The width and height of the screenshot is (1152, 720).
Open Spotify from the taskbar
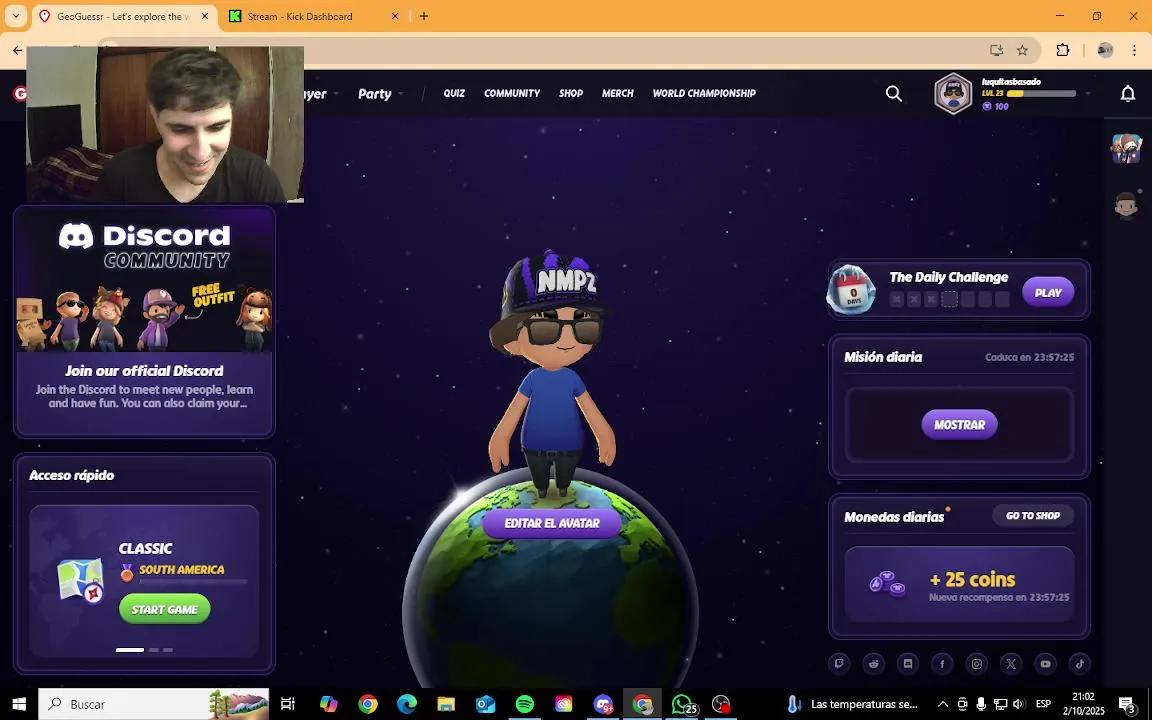click(525, 704)
